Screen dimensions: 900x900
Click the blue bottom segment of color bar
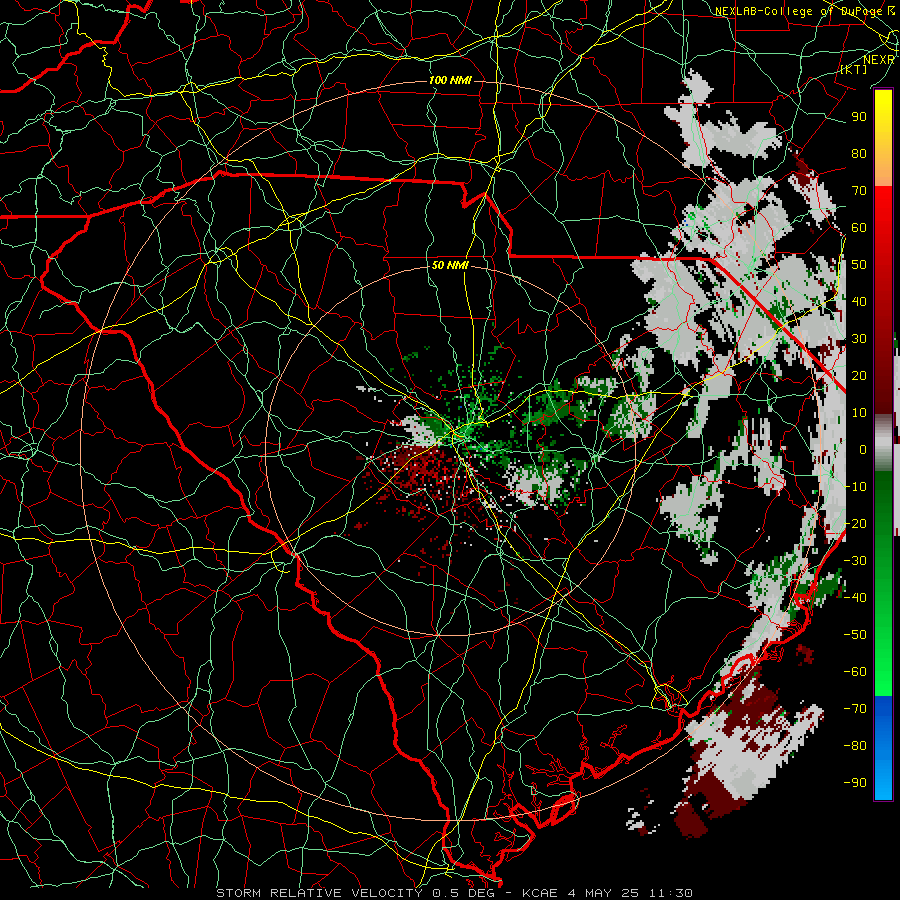coord(883,747)
